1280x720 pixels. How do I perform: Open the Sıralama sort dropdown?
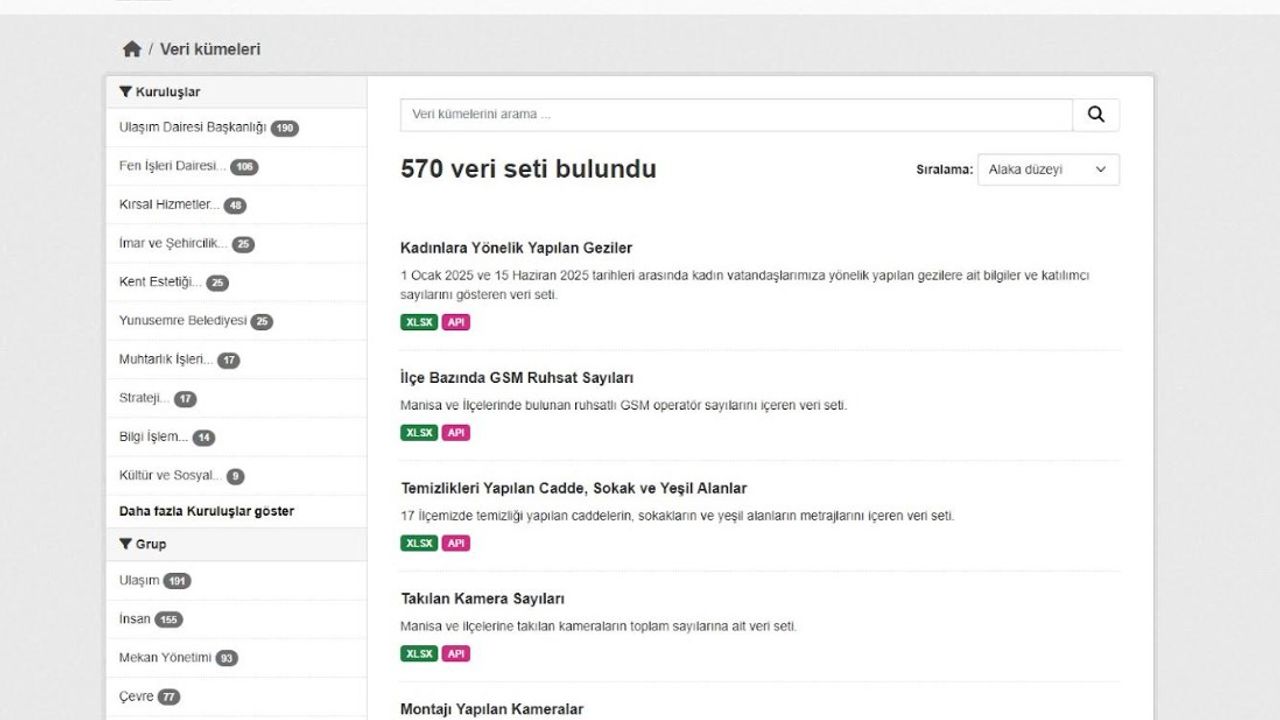coord(1048,170)
